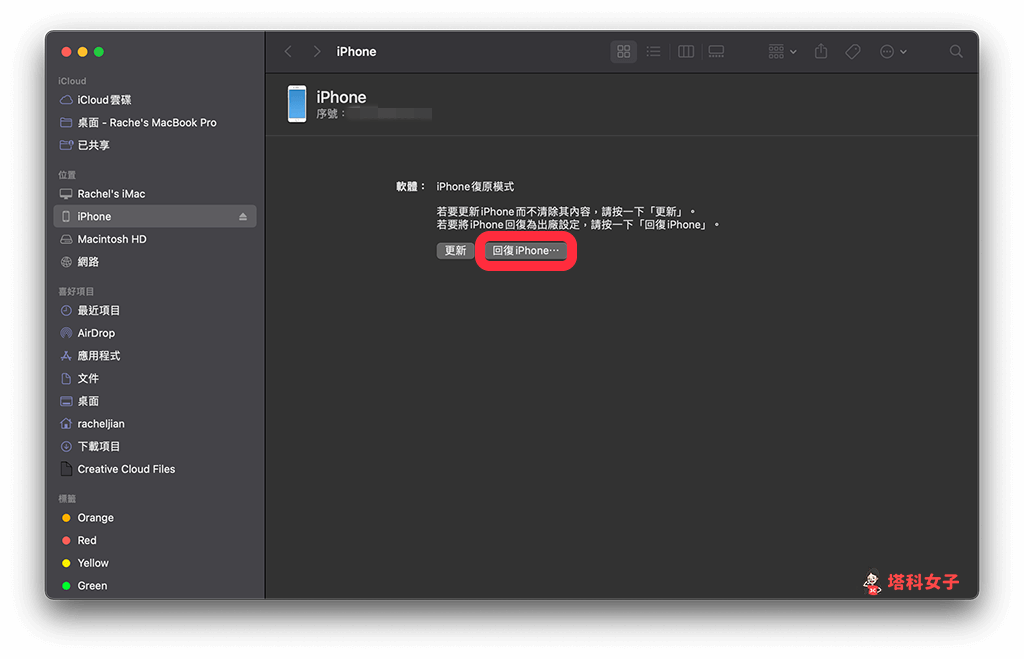Switch to list view
The image size is (1024, 659).
[653, 52]
